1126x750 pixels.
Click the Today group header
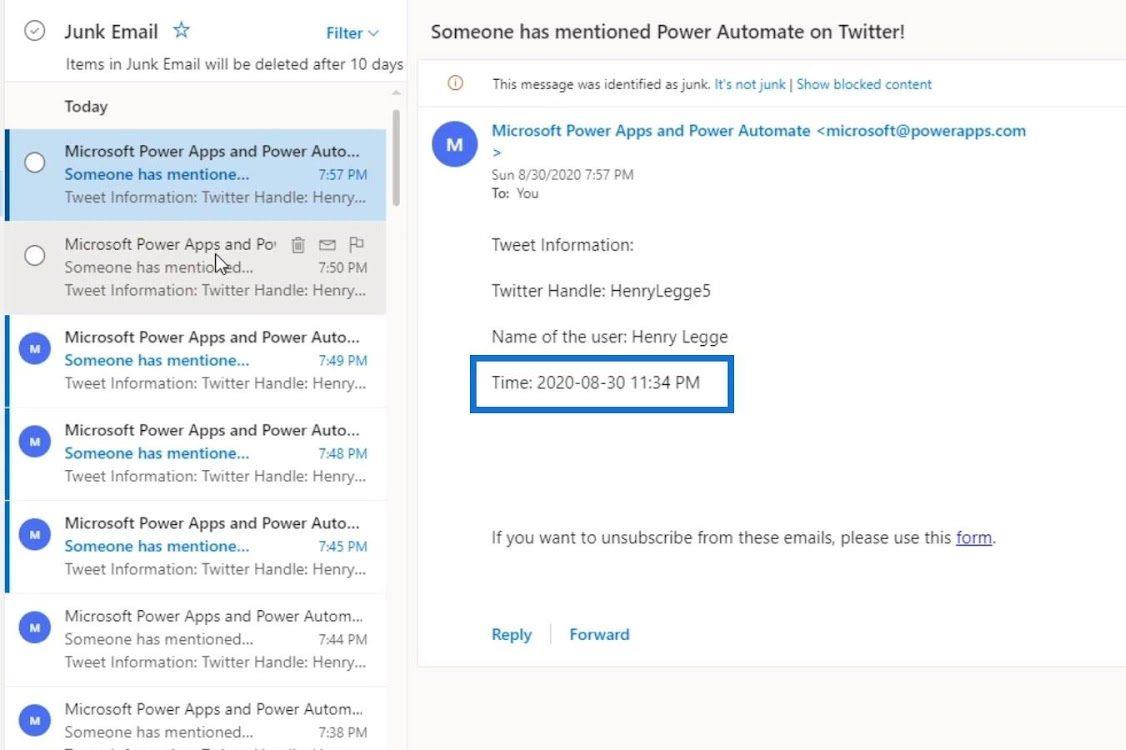[x=86, y=106]
